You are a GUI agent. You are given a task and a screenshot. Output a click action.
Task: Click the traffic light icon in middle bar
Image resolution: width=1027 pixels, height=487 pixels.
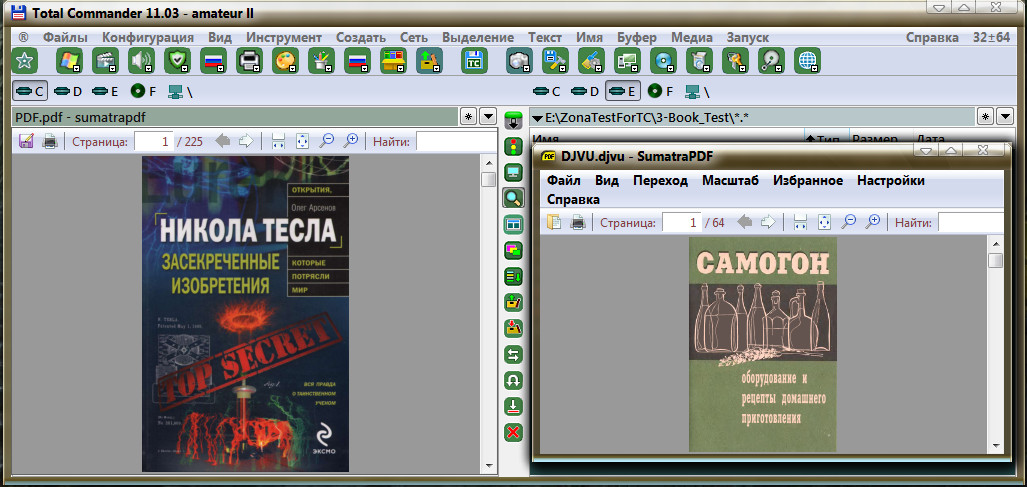514,147
